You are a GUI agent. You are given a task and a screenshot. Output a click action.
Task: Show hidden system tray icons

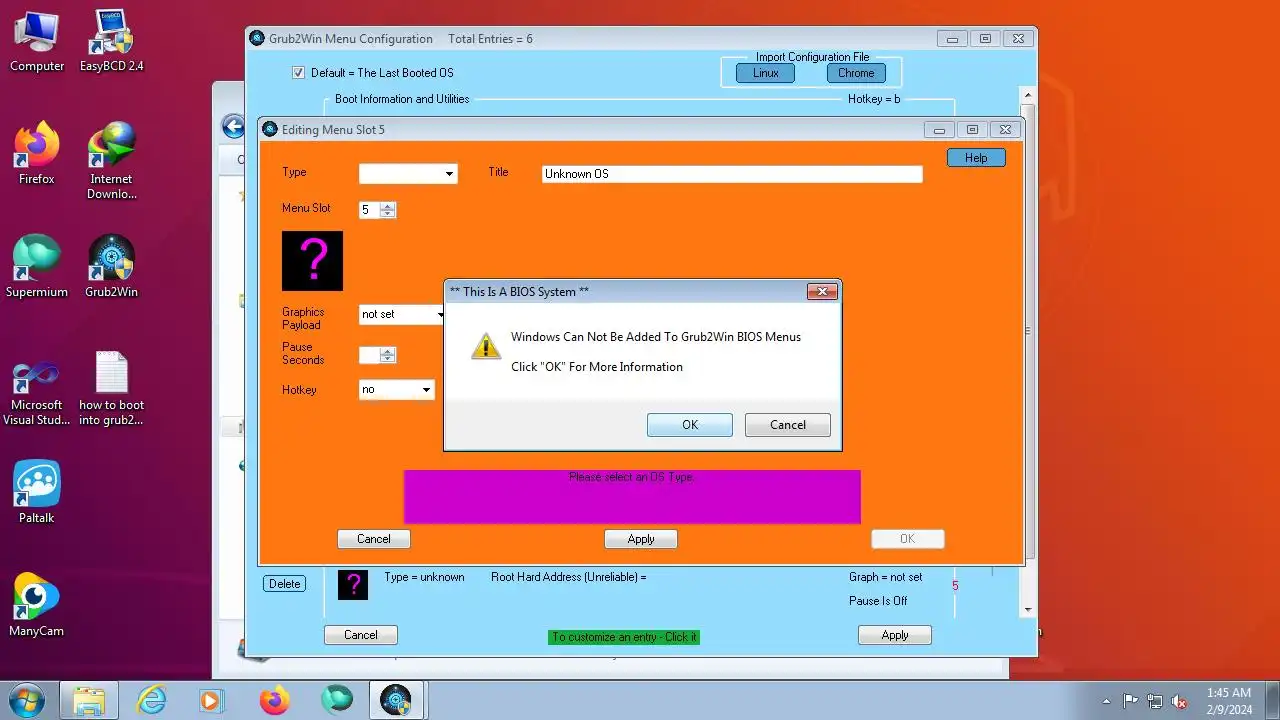pyautogui.click(x=1106, y=701)
